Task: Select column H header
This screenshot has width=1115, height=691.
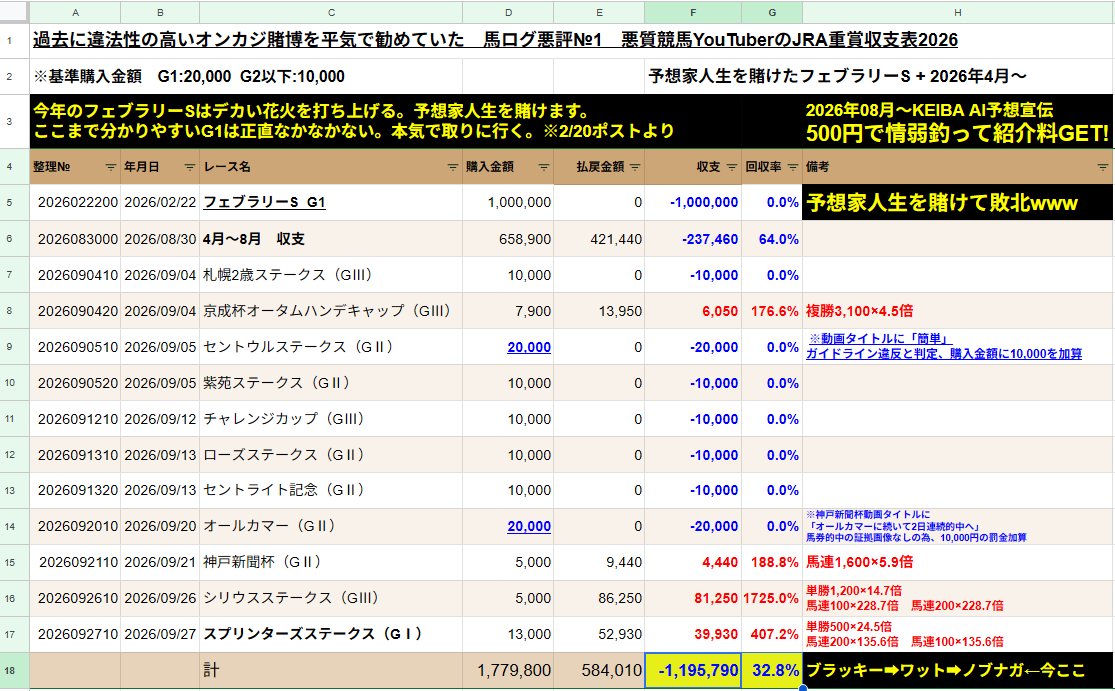Action: point(957,12)
